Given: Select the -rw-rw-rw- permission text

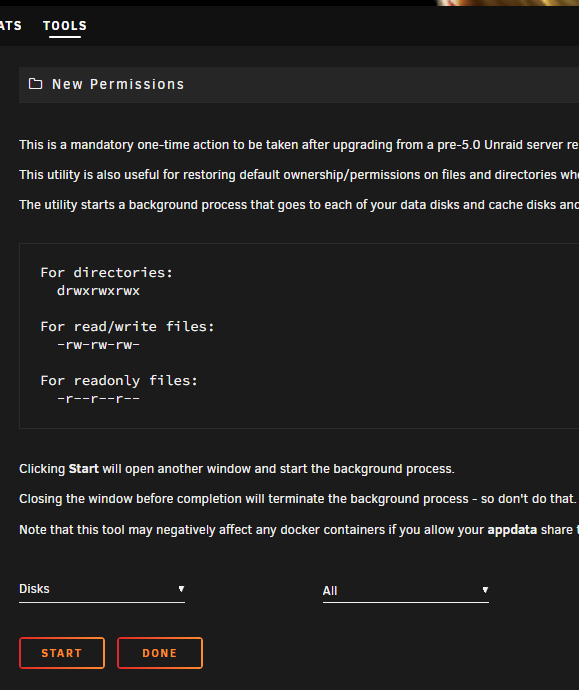Looking at the screenshot, I should pos(98,345).
